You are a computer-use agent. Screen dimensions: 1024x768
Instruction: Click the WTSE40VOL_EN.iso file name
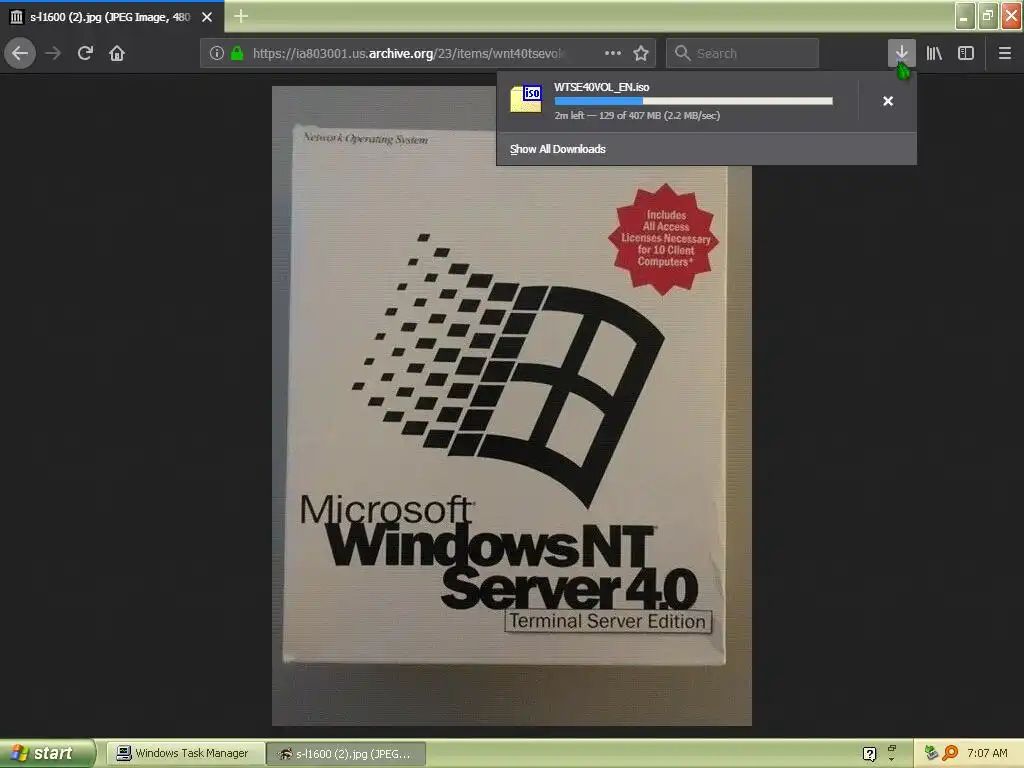[601, 87]
